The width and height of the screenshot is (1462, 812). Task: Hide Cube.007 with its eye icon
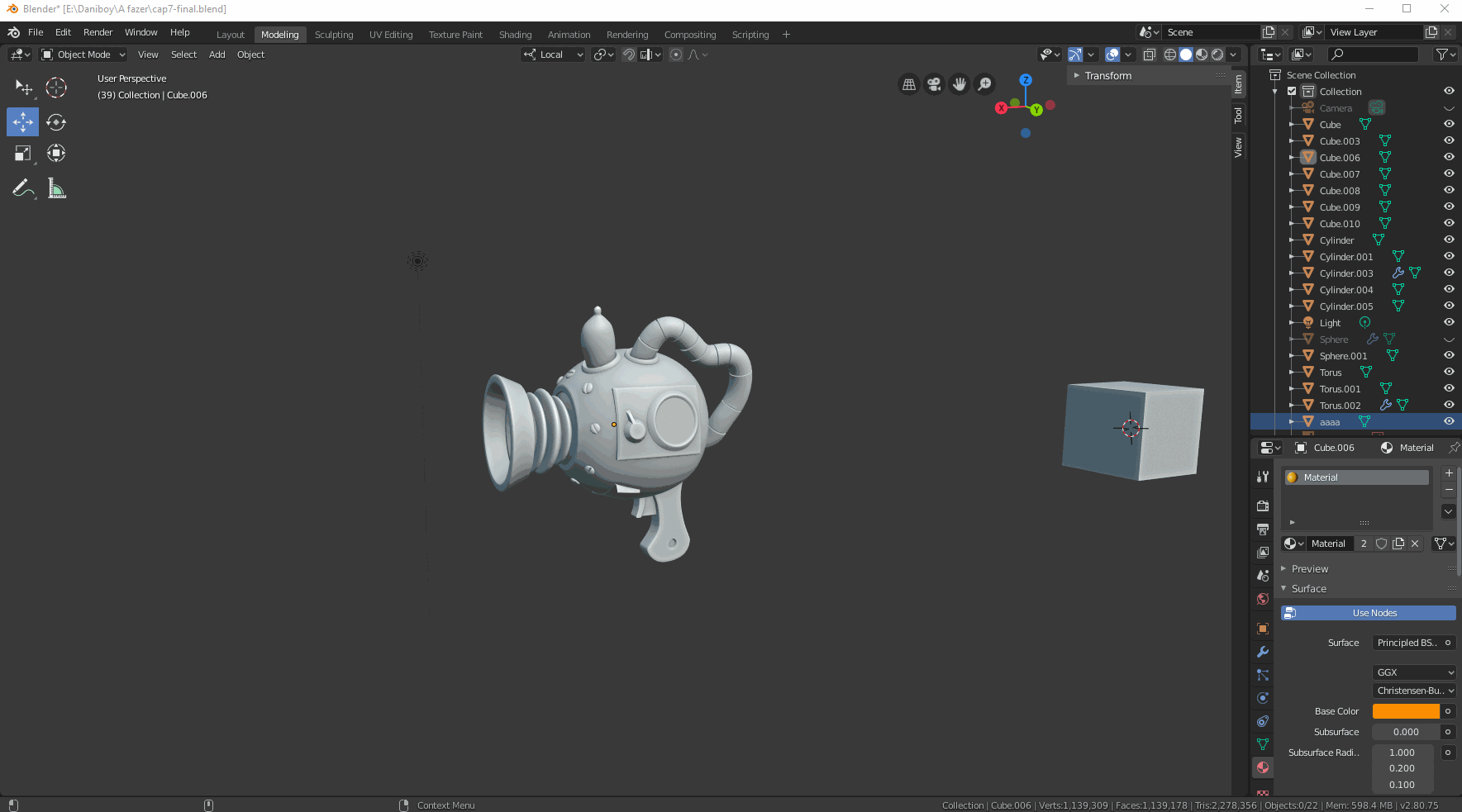click(x=1449, y=173)
